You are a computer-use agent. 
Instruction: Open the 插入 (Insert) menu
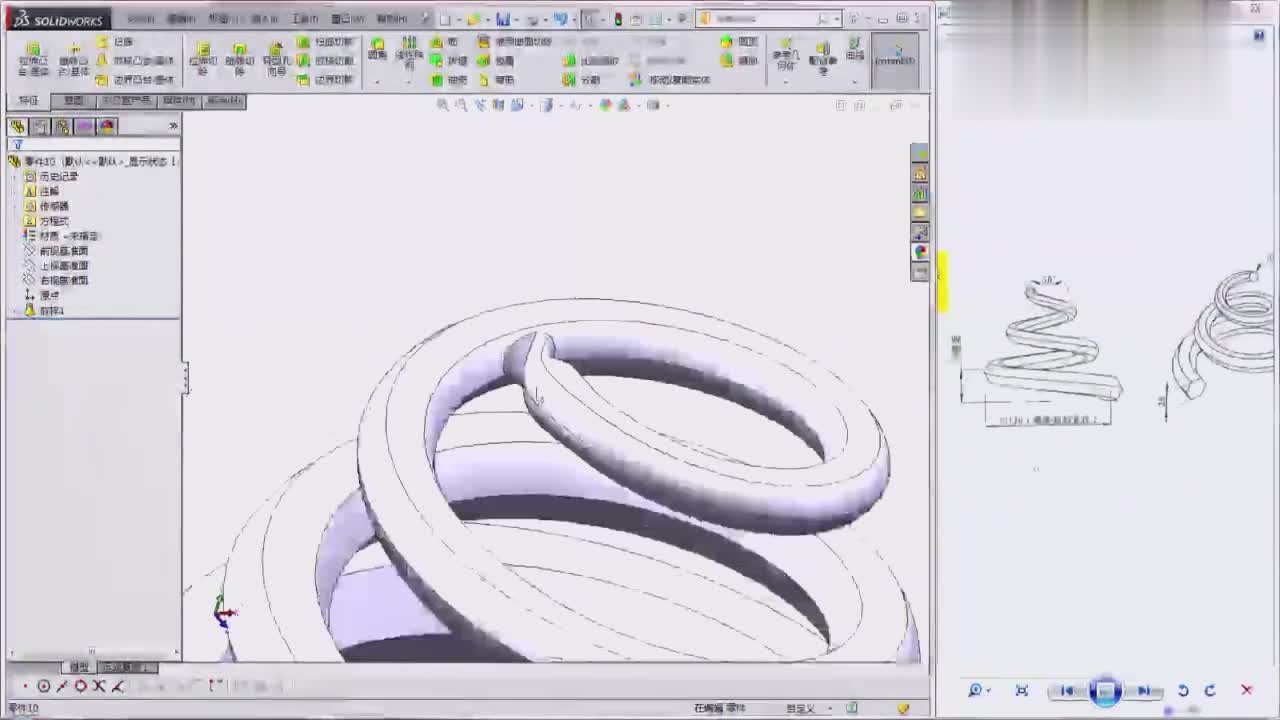(264, 19)
